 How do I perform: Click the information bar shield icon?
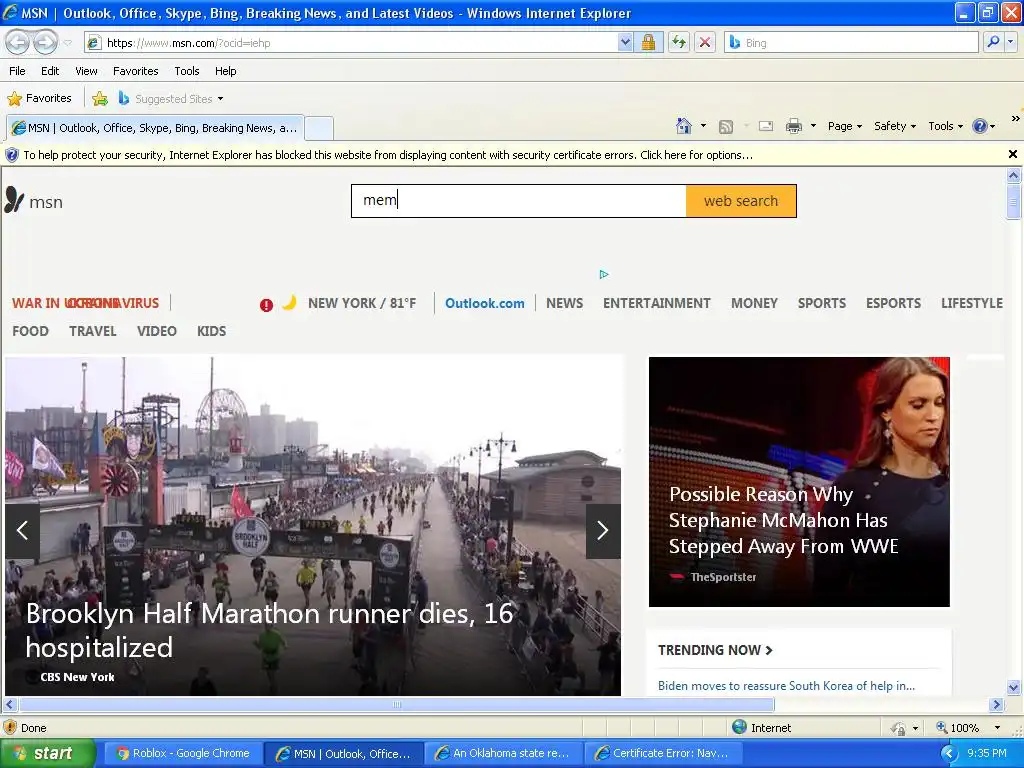click(12, 155)
